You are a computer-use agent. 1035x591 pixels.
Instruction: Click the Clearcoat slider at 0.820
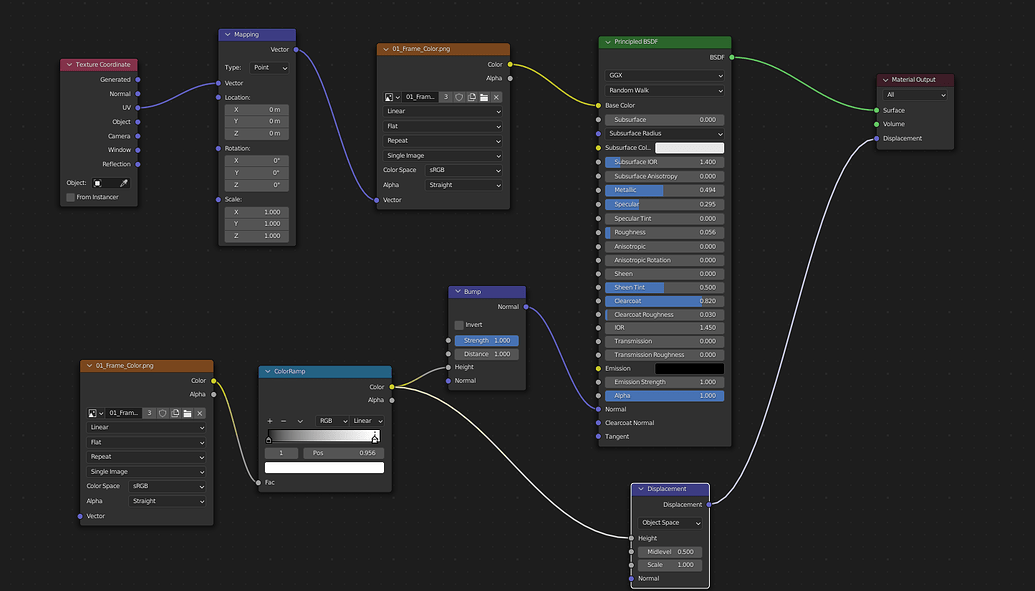pos(665,301)
